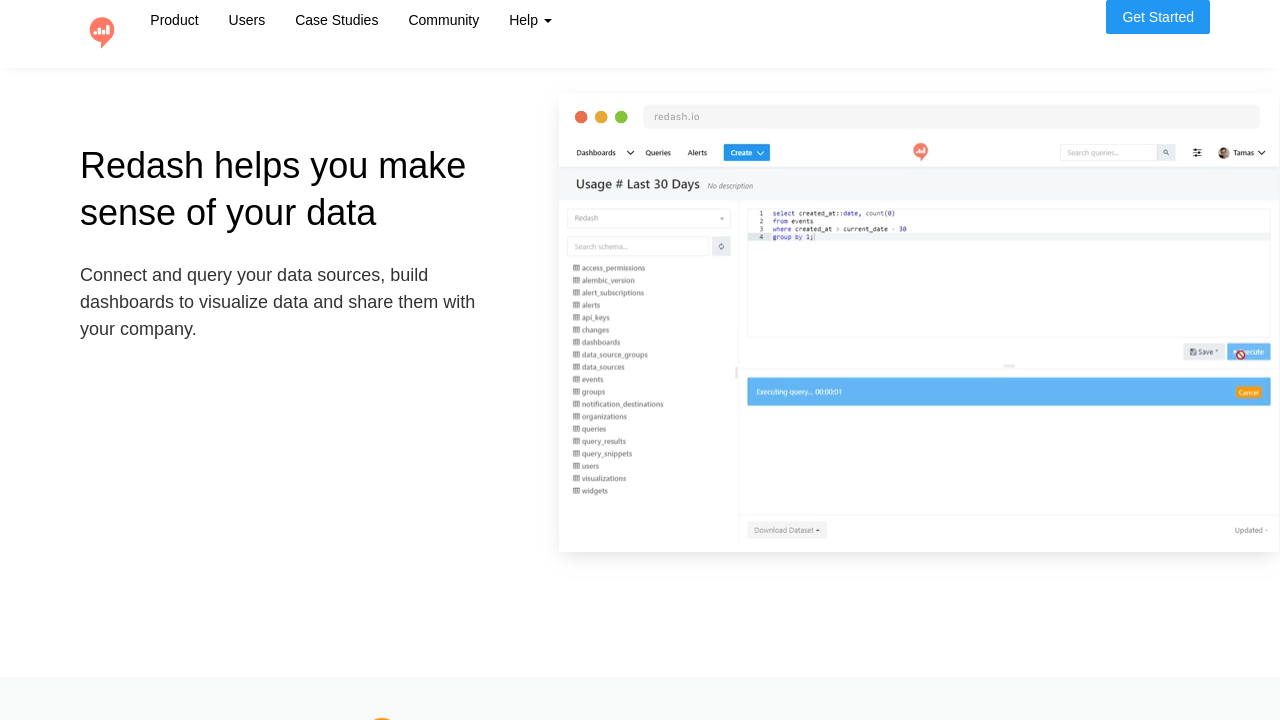Select the visualizations table
Viewport: 1280px width, 720px height.
(x=599, y=478)
